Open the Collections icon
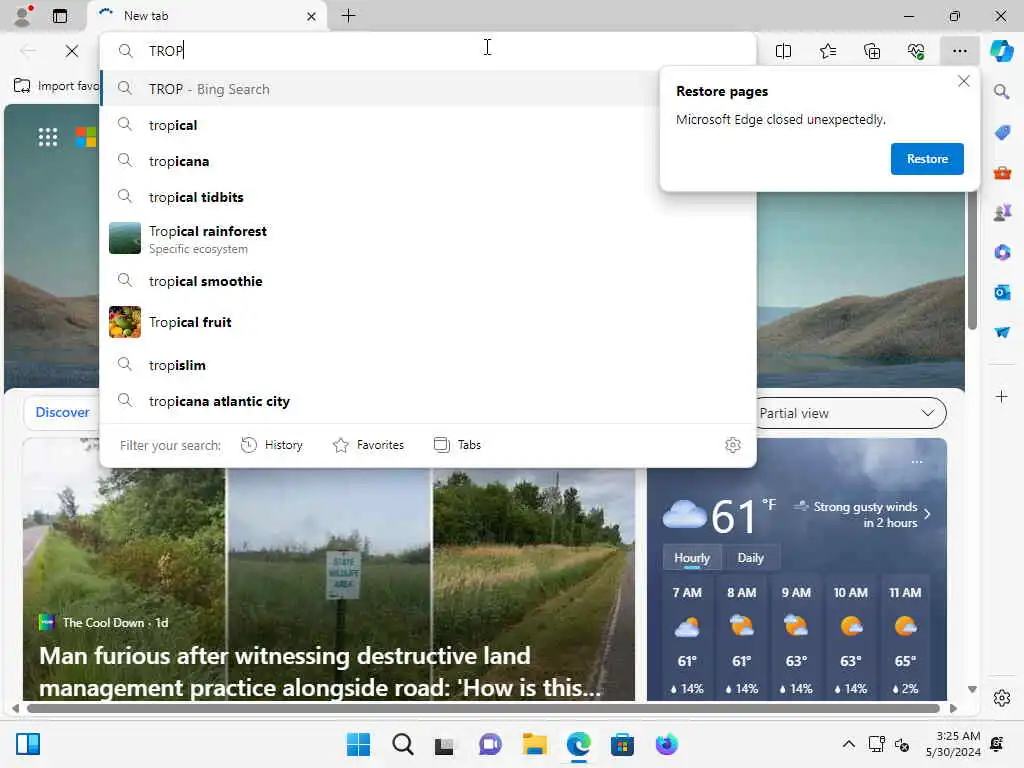Screen dimensions: 1024x768 (x=872, y=51)
